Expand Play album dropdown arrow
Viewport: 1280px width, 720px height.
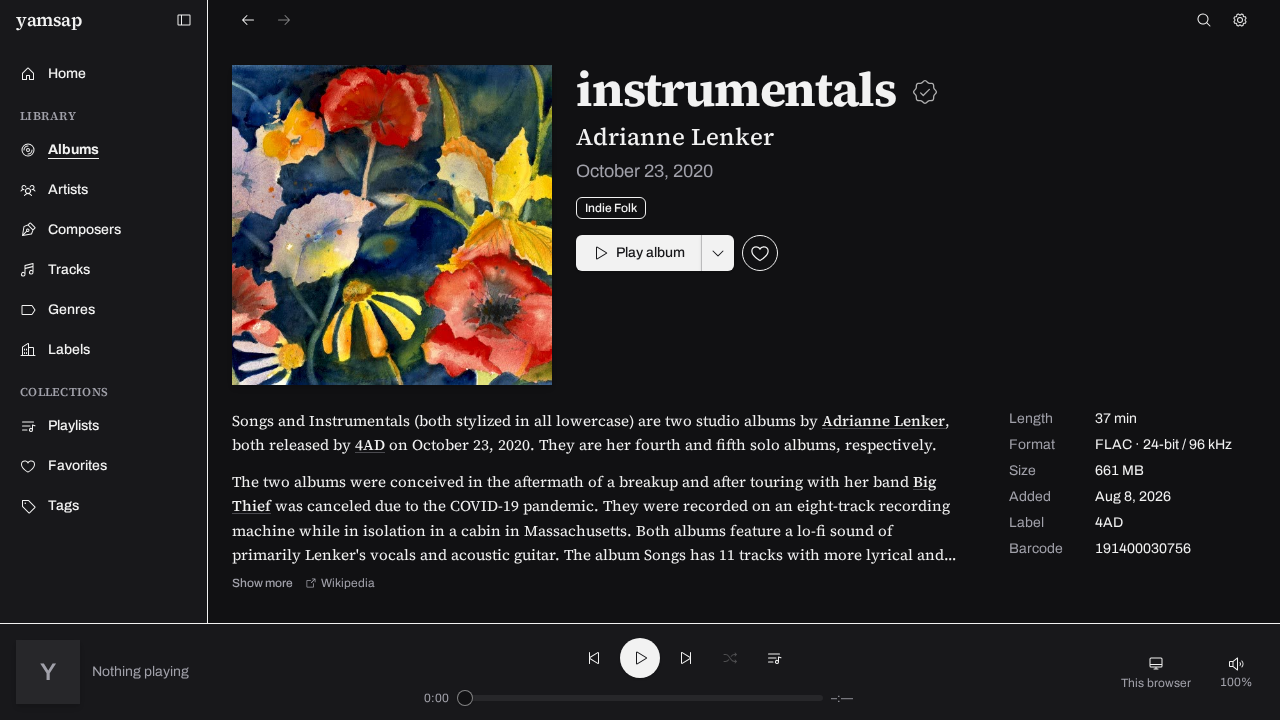coord(718,253)
